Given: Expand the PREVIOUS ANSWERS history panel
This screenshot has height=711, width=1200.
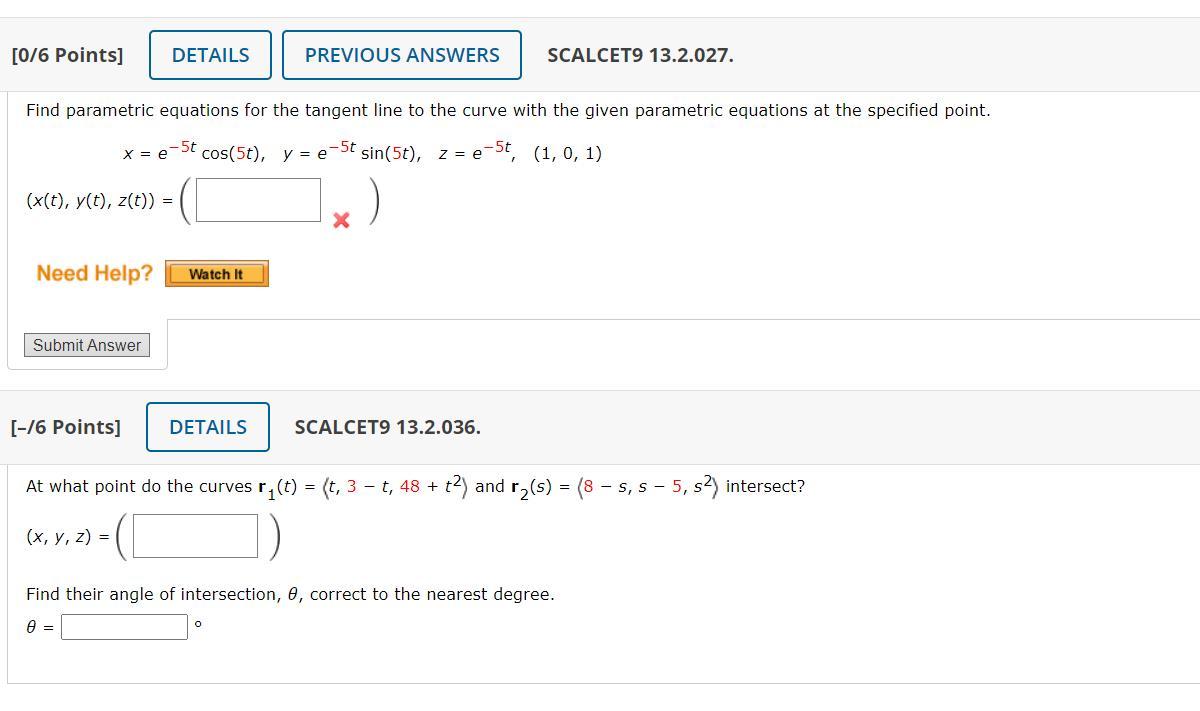Looking at the screenshot, I should 402,55.
